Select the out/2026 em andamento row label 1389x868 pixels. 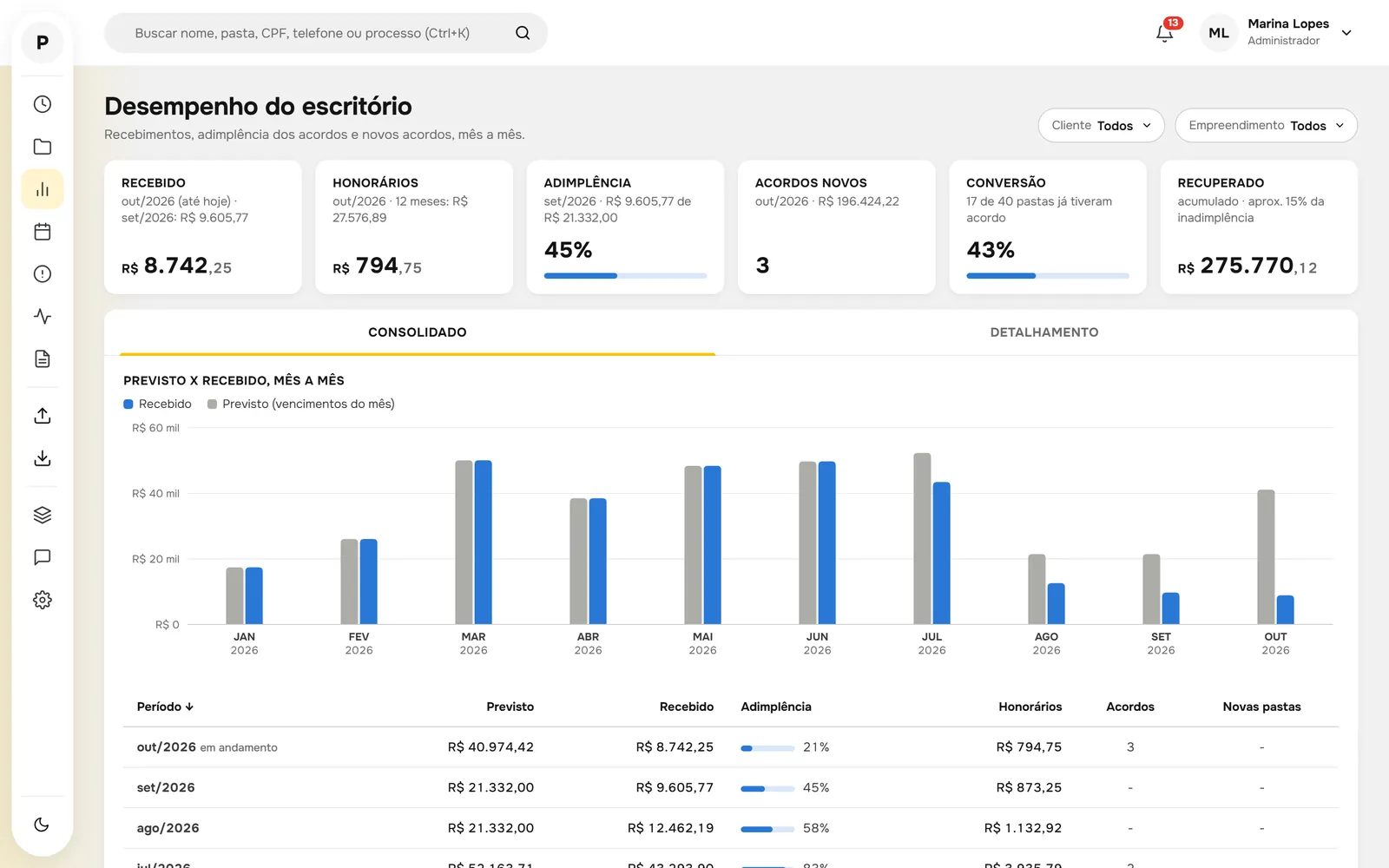click(x=207, y=747)
